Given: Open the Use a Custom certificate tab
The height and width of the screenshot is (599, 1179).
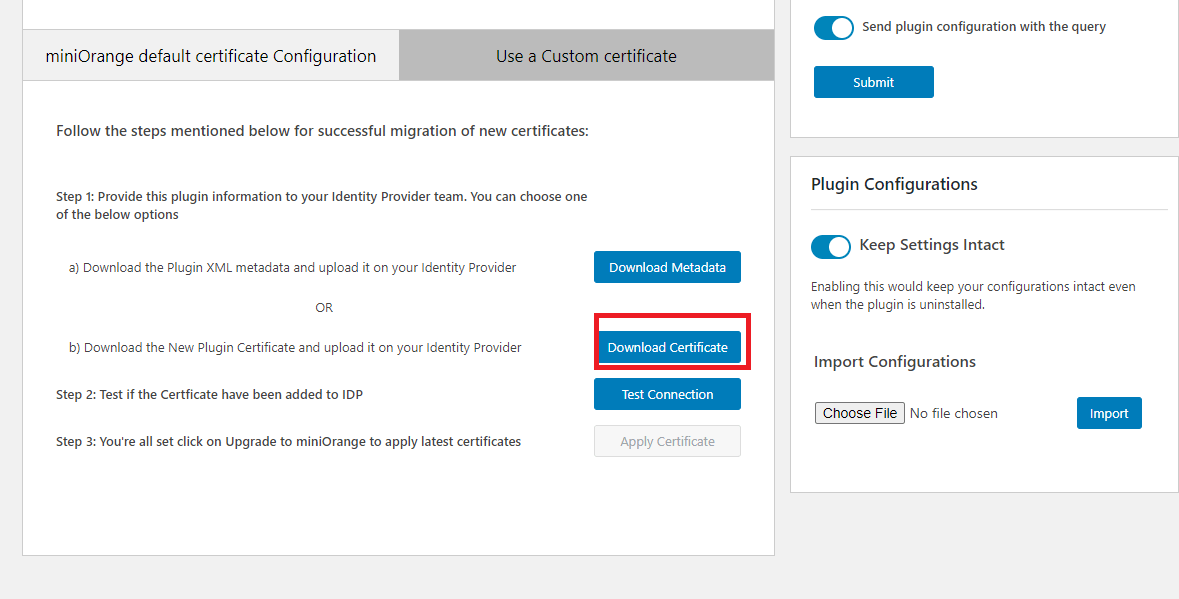Looking at the screenshot, I should [586, 56].
